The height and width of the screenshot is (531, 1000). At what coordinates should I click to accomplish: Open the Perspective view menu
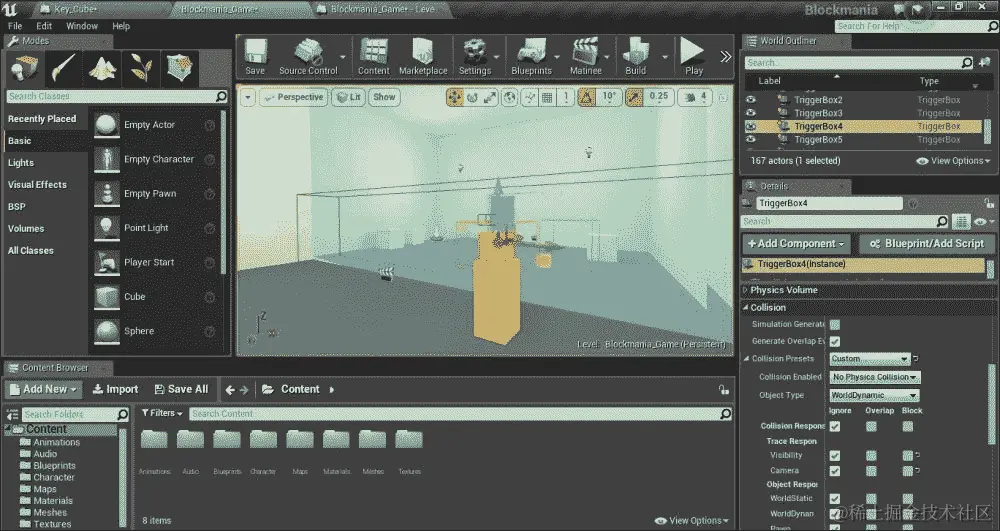[294, 98]
